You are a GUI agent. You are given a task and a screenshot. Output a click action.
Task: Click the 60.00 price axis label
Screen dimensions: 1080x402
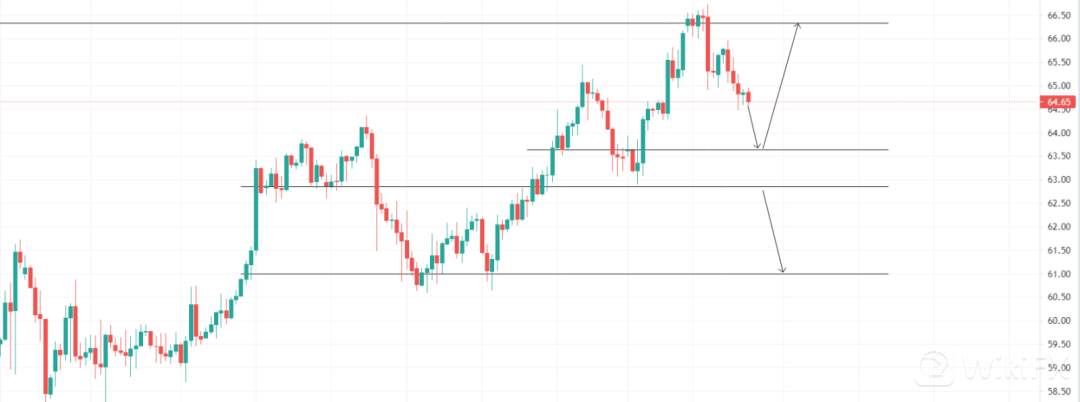1060,321
